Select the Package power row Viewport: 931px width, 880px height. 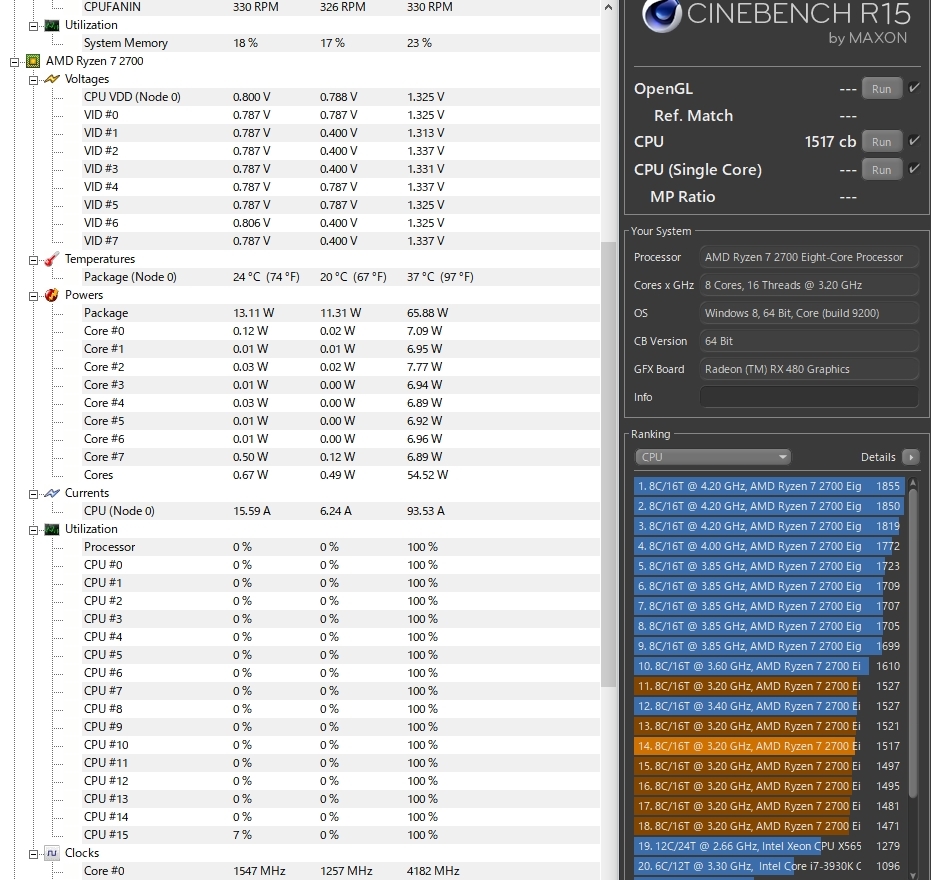341,313
